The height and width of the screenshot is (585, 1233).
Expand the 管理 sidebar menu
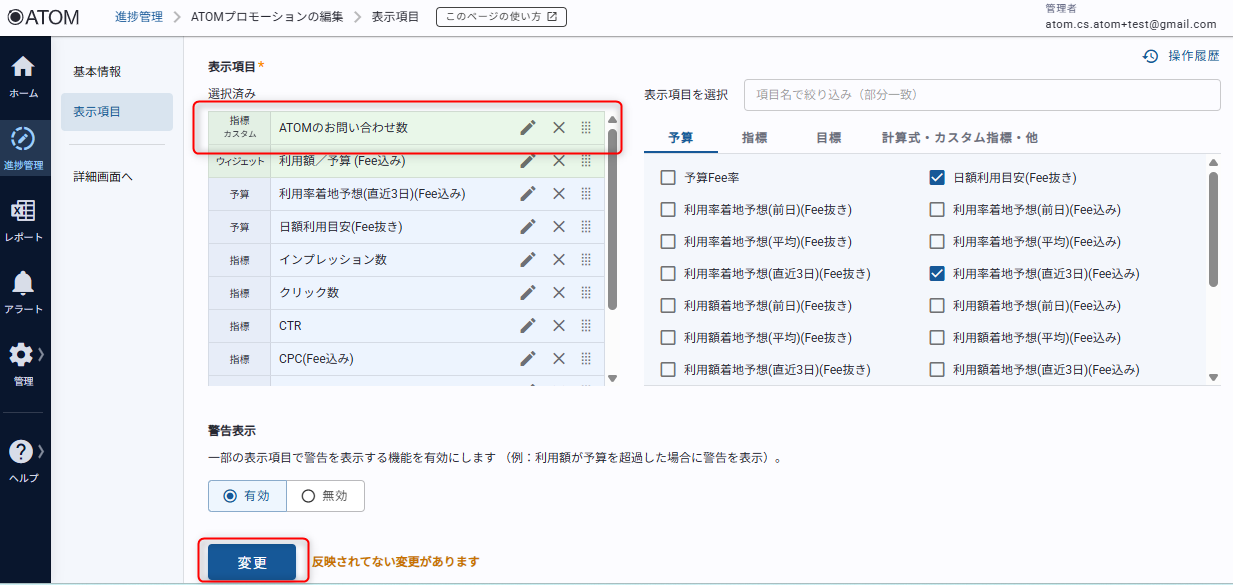pos(24,363)
